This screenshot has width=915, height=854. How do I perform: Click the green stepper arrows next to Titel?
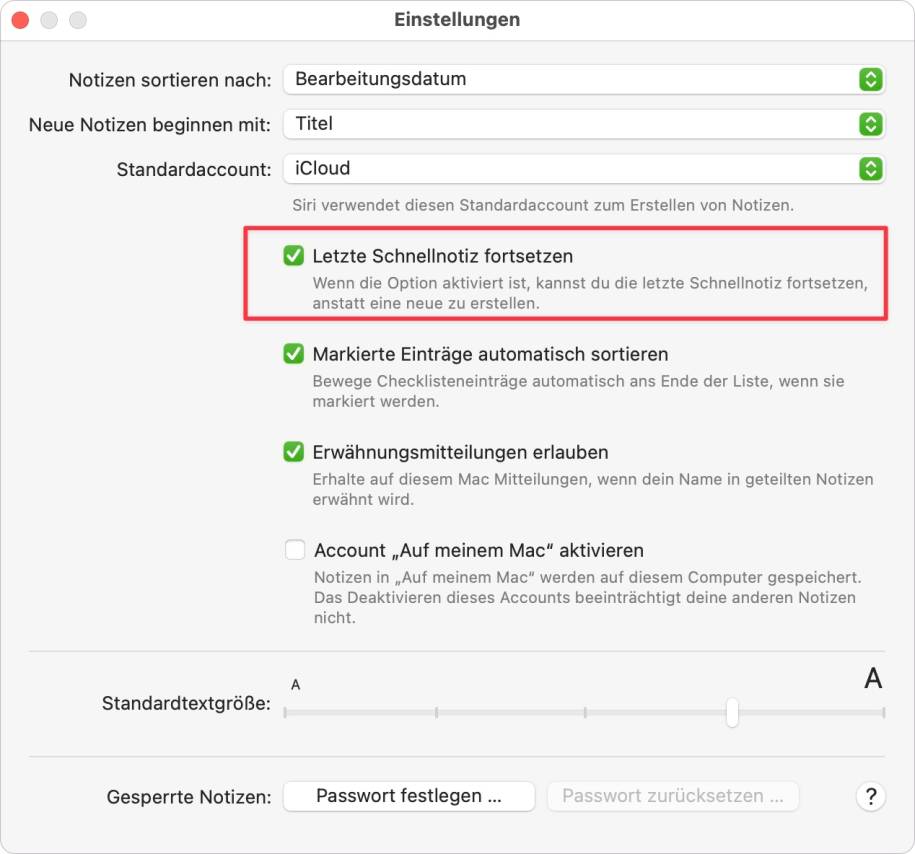click(x=870, y=124)
